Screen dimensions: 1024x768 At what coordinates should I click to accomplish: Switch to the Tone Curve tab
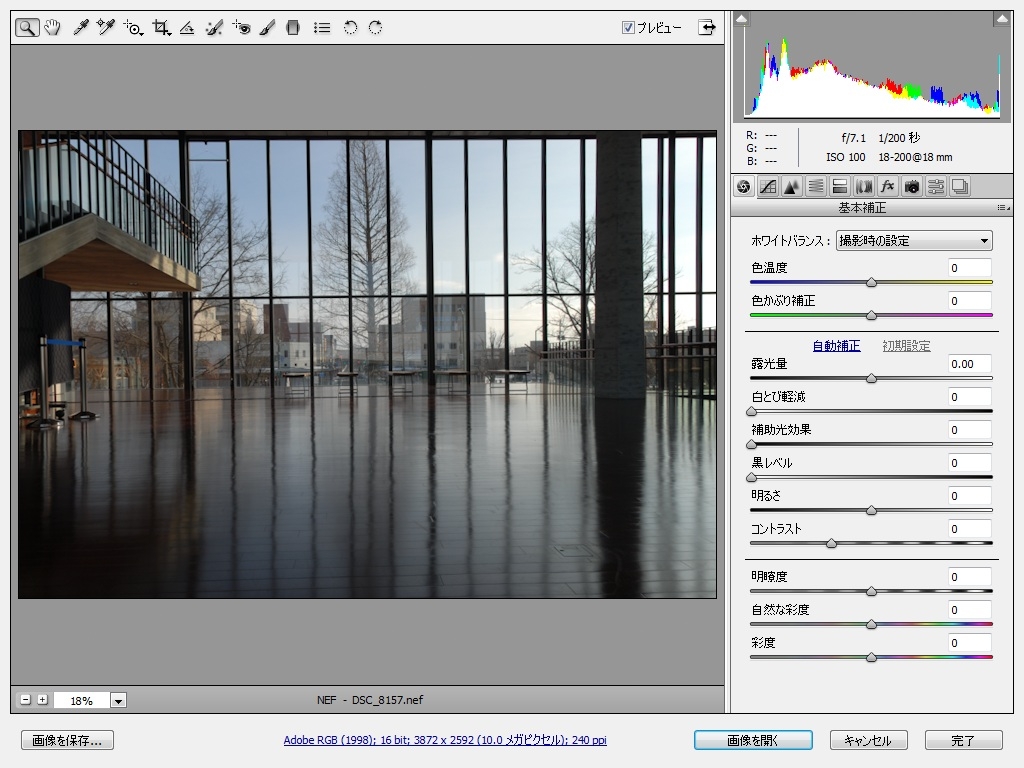[768, 186]
